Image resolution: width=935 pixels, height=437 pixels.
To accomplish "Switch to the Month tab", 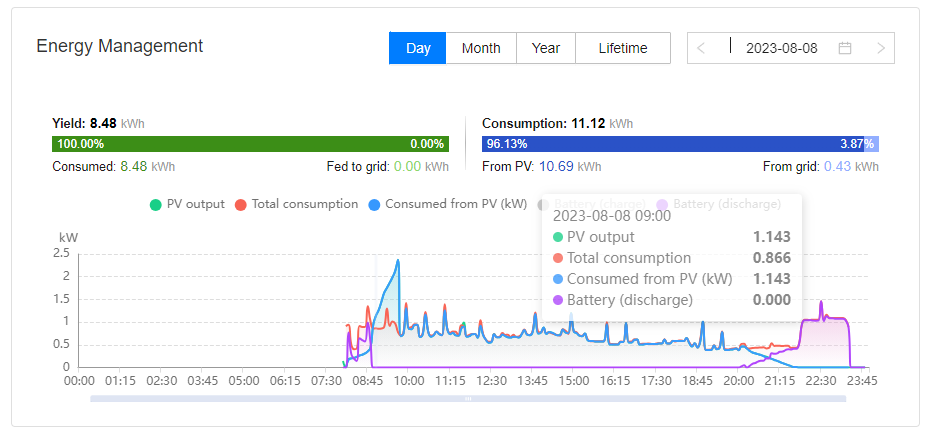I will tap(481, 48).
